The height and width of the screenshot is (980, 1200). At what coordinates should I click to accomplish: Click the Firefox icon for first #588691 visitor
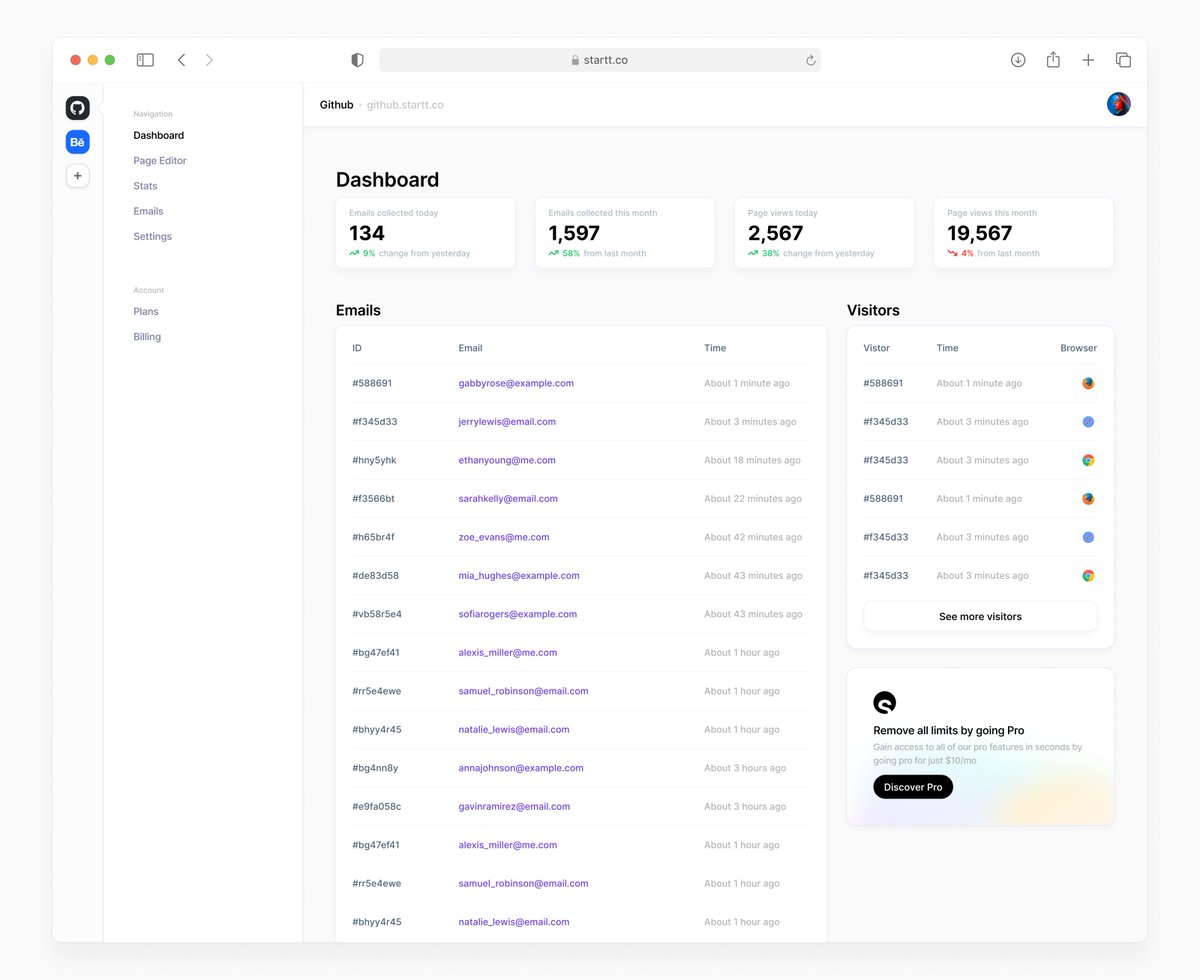(x=1088, y=383)
